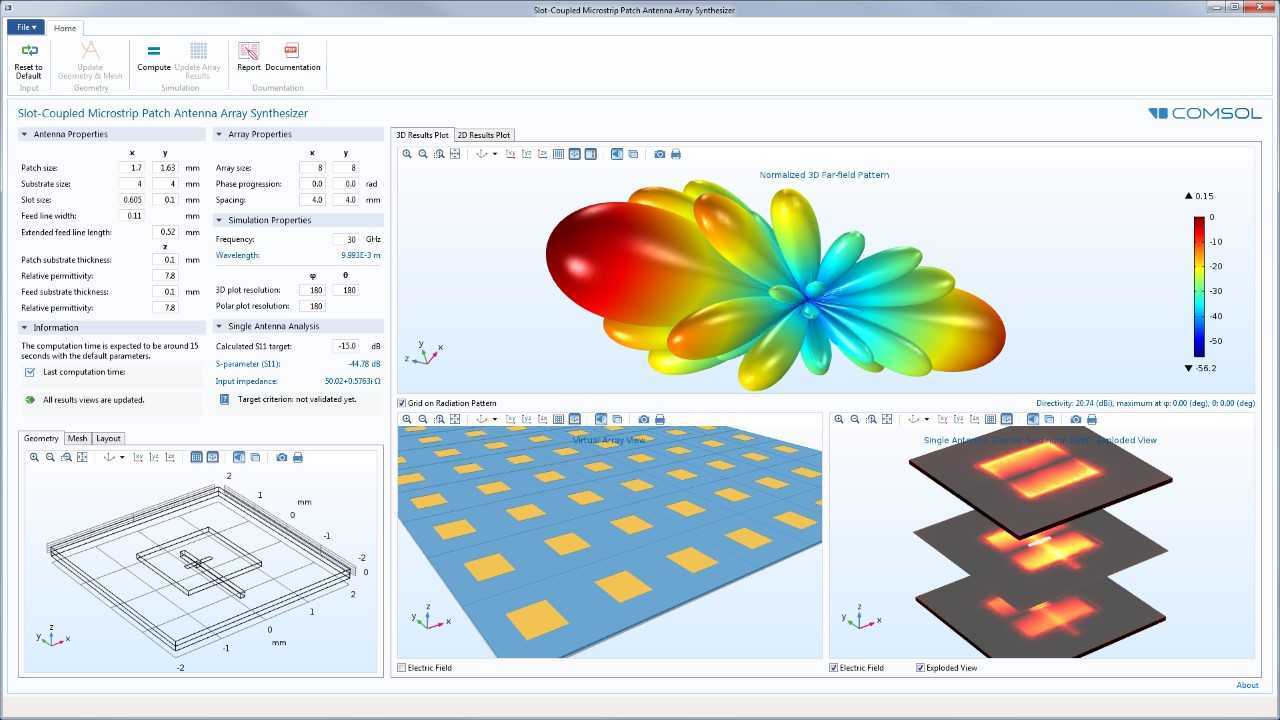Image resolution: width=1280 pixels, height=720 pixels.
Task: Select the Zoom Extents icon in 3D Results toolbar
Action: click(454, 153)
